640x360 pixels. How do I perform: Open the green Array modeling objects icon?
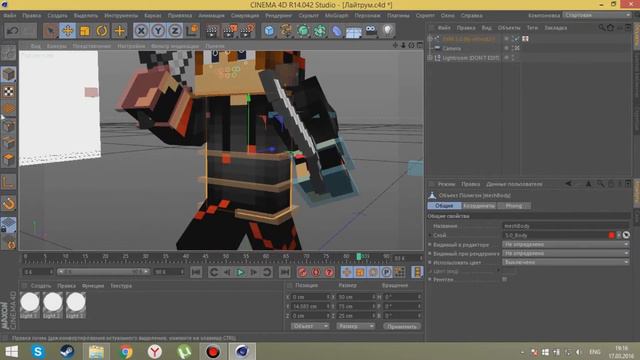tap(320, 31)
